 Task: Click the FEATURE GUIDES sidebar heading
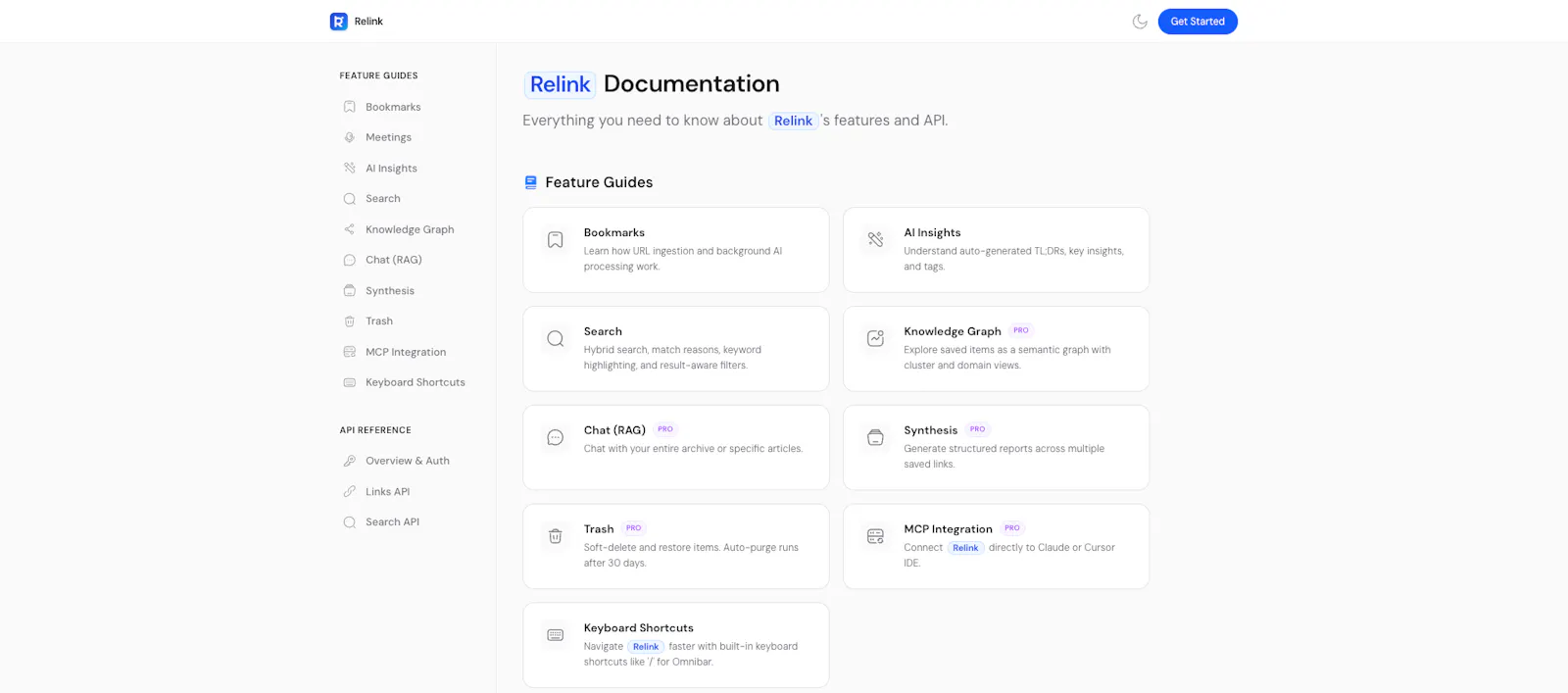click(378, 75)
